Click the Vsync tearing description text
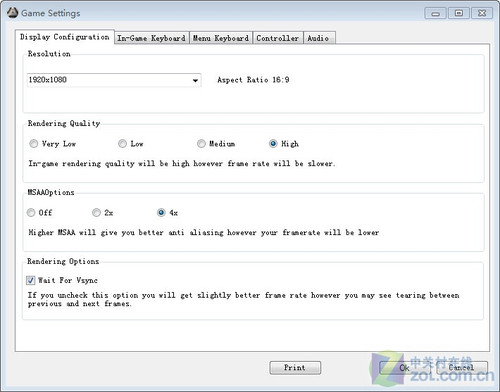 coord(243,299)
